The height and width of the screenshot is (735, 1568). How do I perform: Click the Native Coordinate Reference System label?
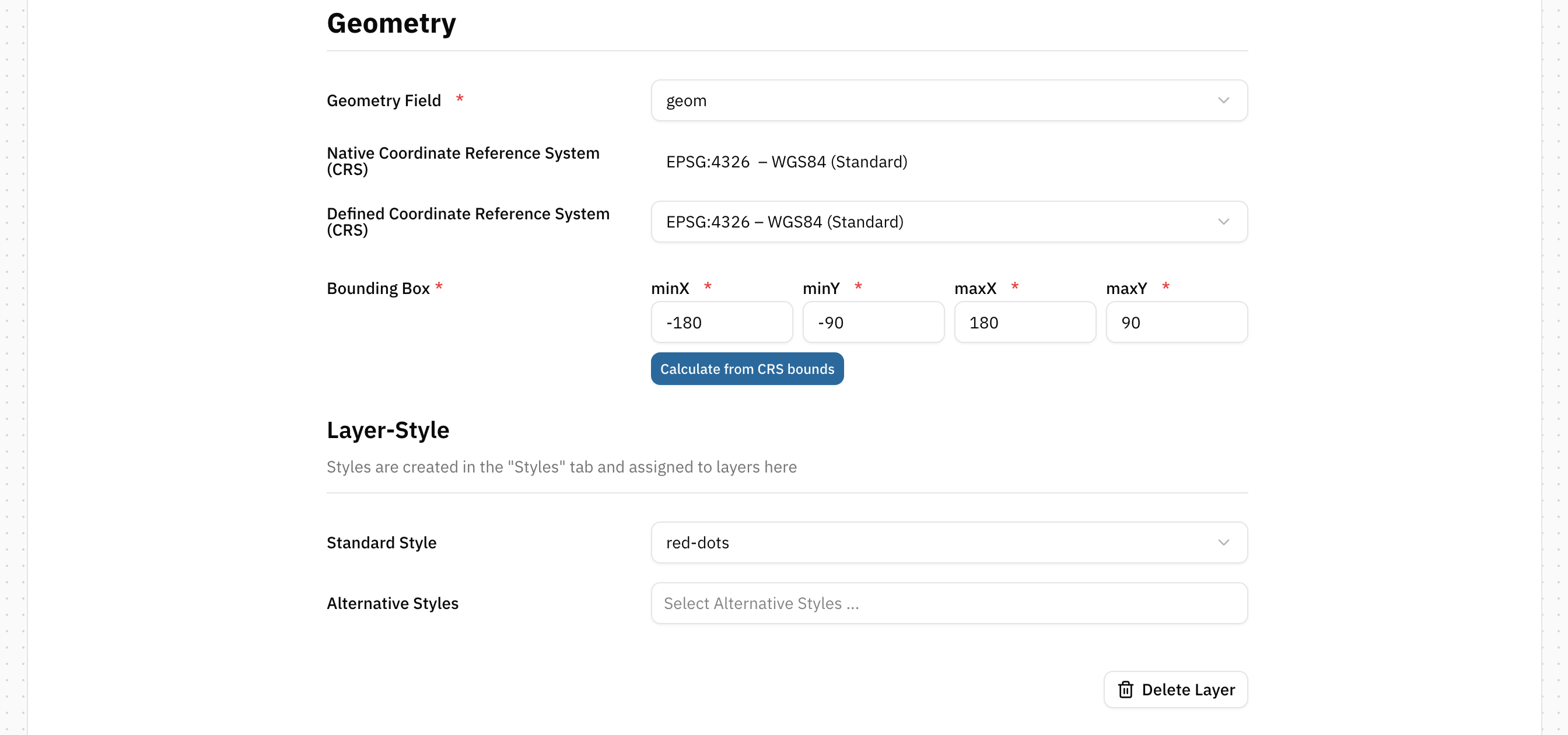point(463,161)
